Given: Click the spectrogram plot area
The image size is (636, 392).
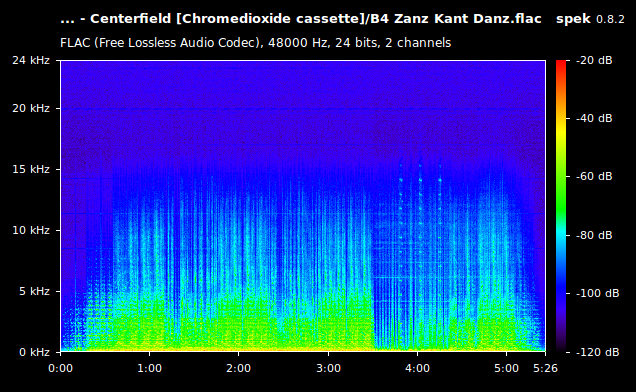Looking at the screenshot, I should (303, 206).
